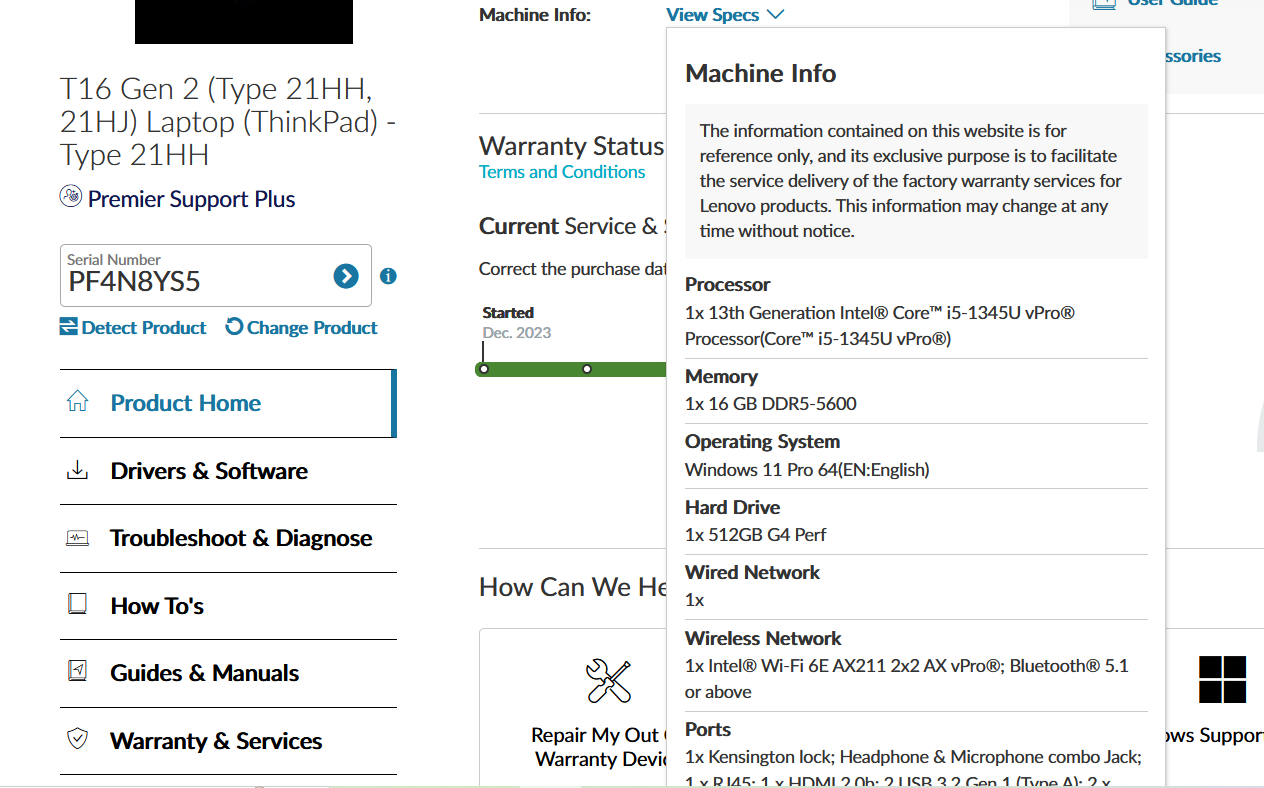Select the Change Product link text
The height and width of the screenshot is (788, 1264).
pyautogui.click(x=312, y=327)
